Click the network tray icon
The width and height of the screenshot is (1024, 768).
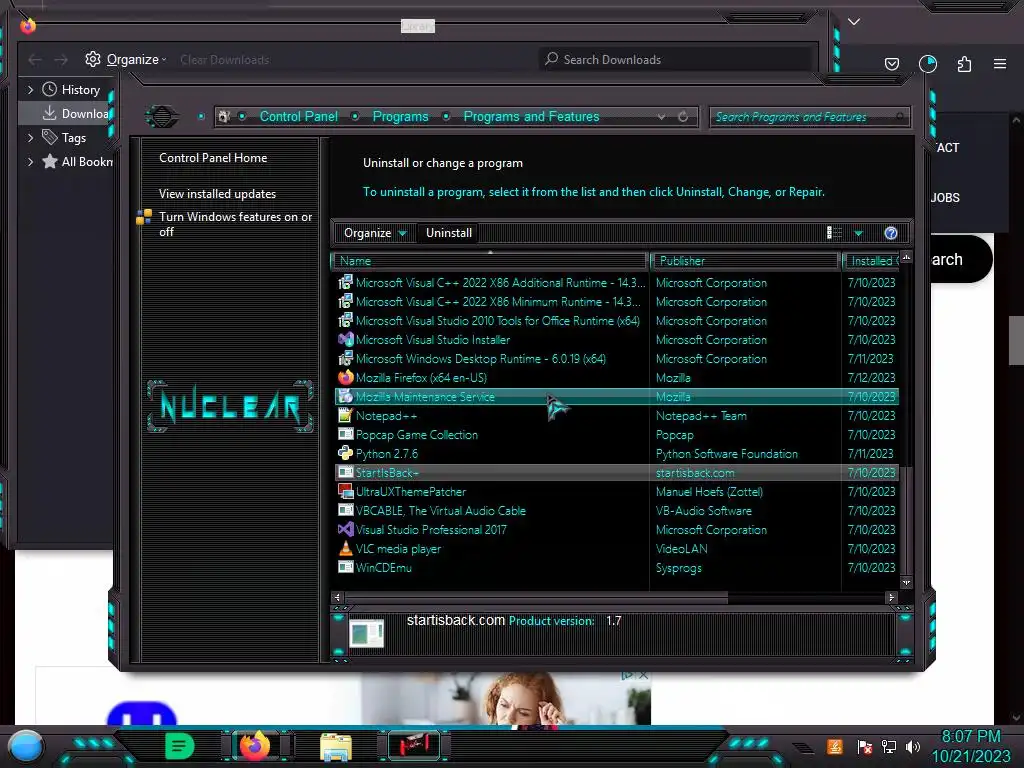[888, 746]
